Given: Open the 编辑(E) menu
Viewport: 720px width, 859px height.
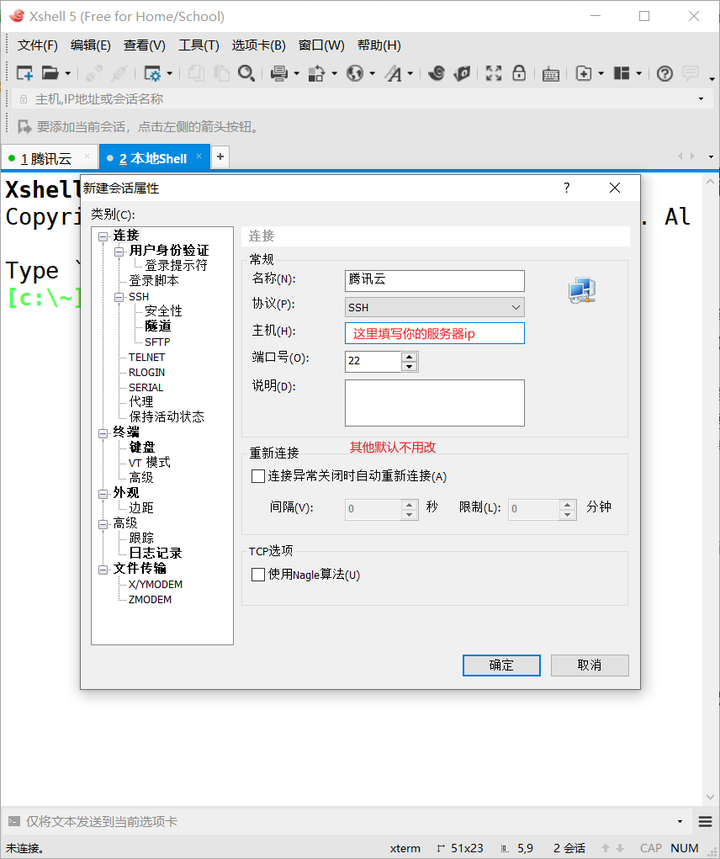Looking at the screenshot, I should [90, 45].
